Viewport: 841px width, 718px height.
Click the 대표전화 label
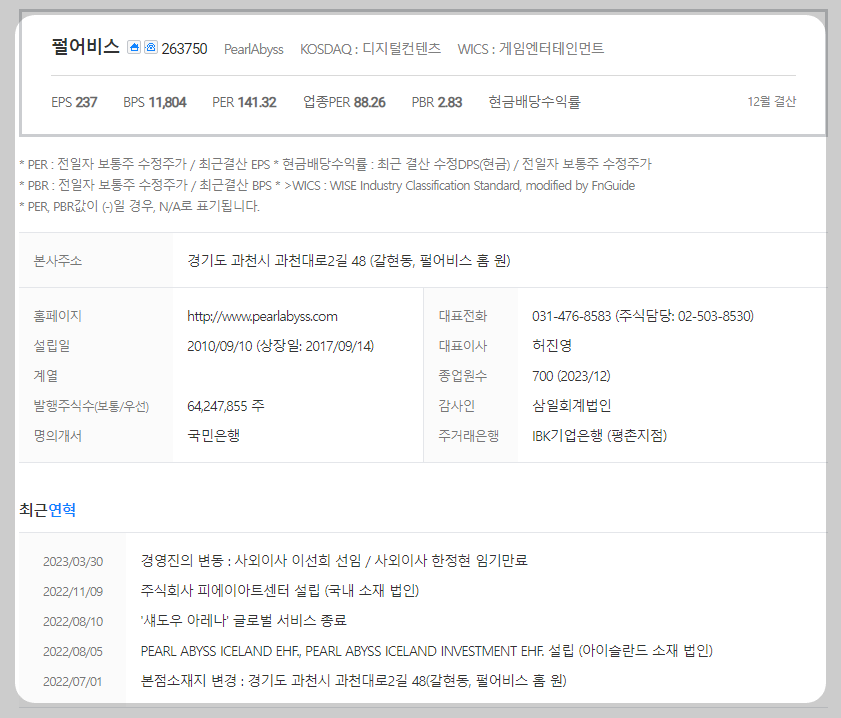coord(462,316)
